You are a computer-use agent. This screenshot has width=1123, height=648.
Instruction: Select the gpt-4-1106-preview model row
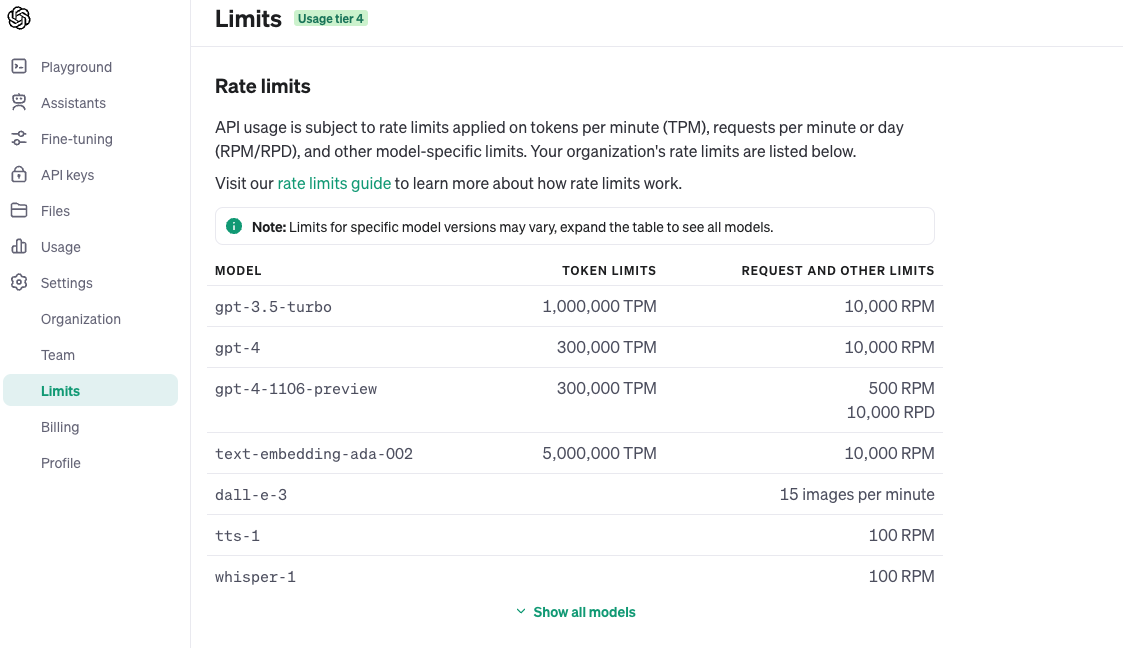(x=296, y=389)
